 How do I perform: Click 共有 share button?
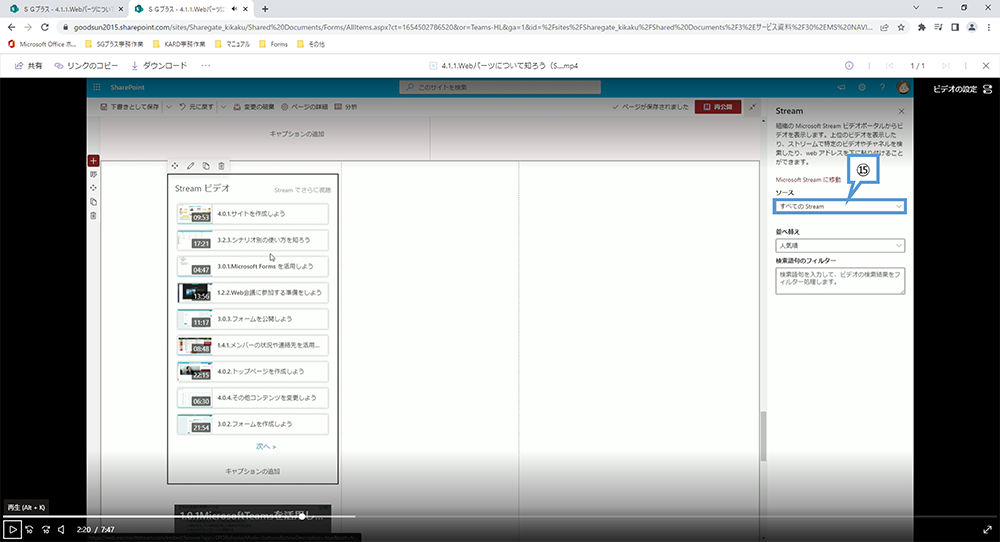(29, 66)
